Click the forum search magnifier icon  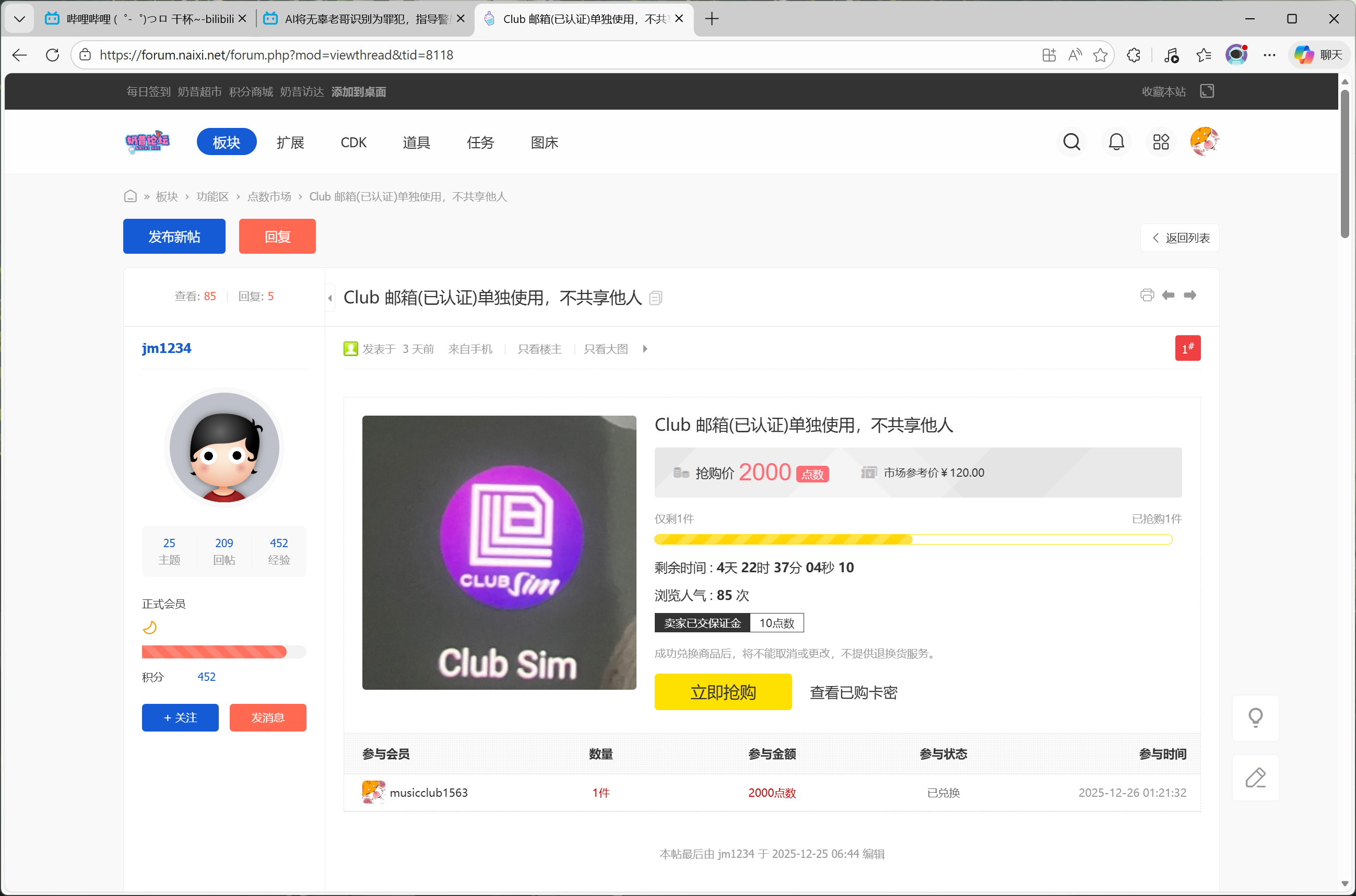pos(1071,142)
